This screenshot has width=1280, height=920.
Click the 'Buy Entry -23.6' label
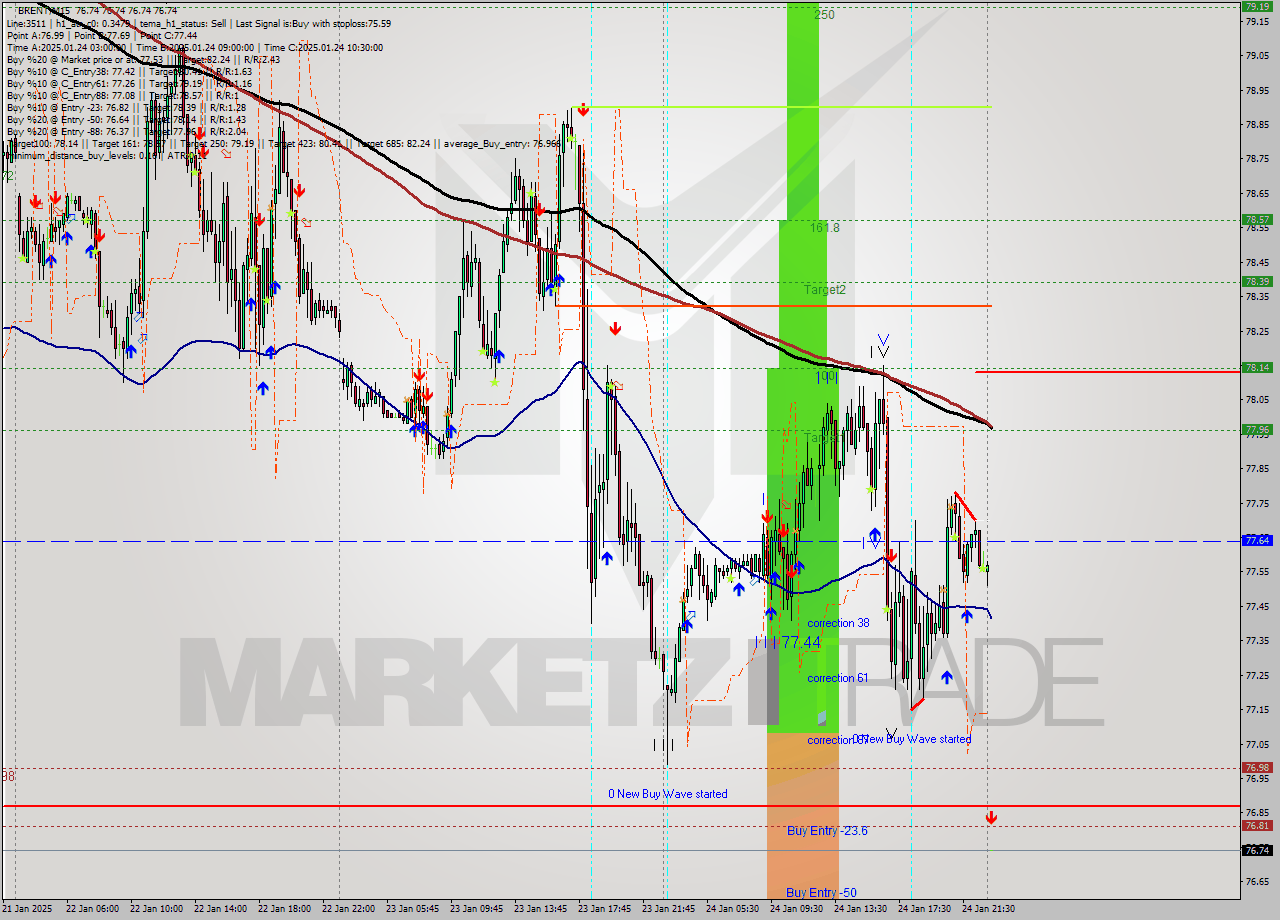coord(827,831)
